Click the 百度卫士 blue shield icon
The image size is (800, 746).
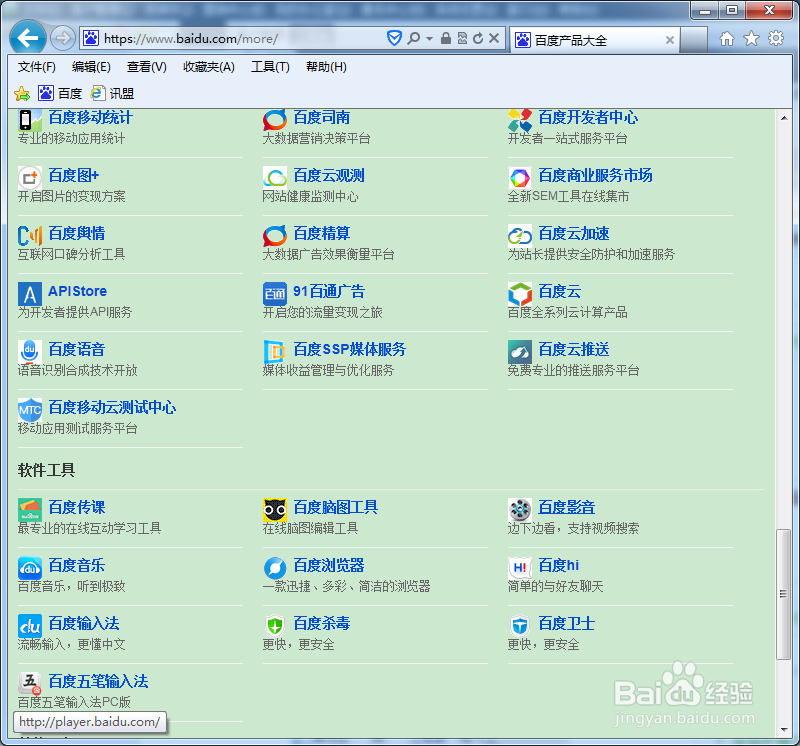click(x=520, y=626)
